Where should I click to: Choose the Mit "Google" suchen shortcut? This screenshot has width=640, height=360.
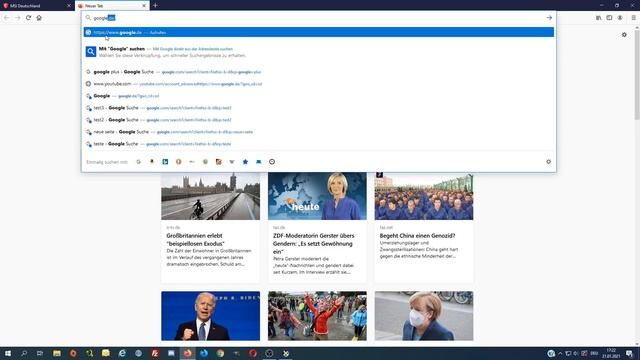(319, 52)
